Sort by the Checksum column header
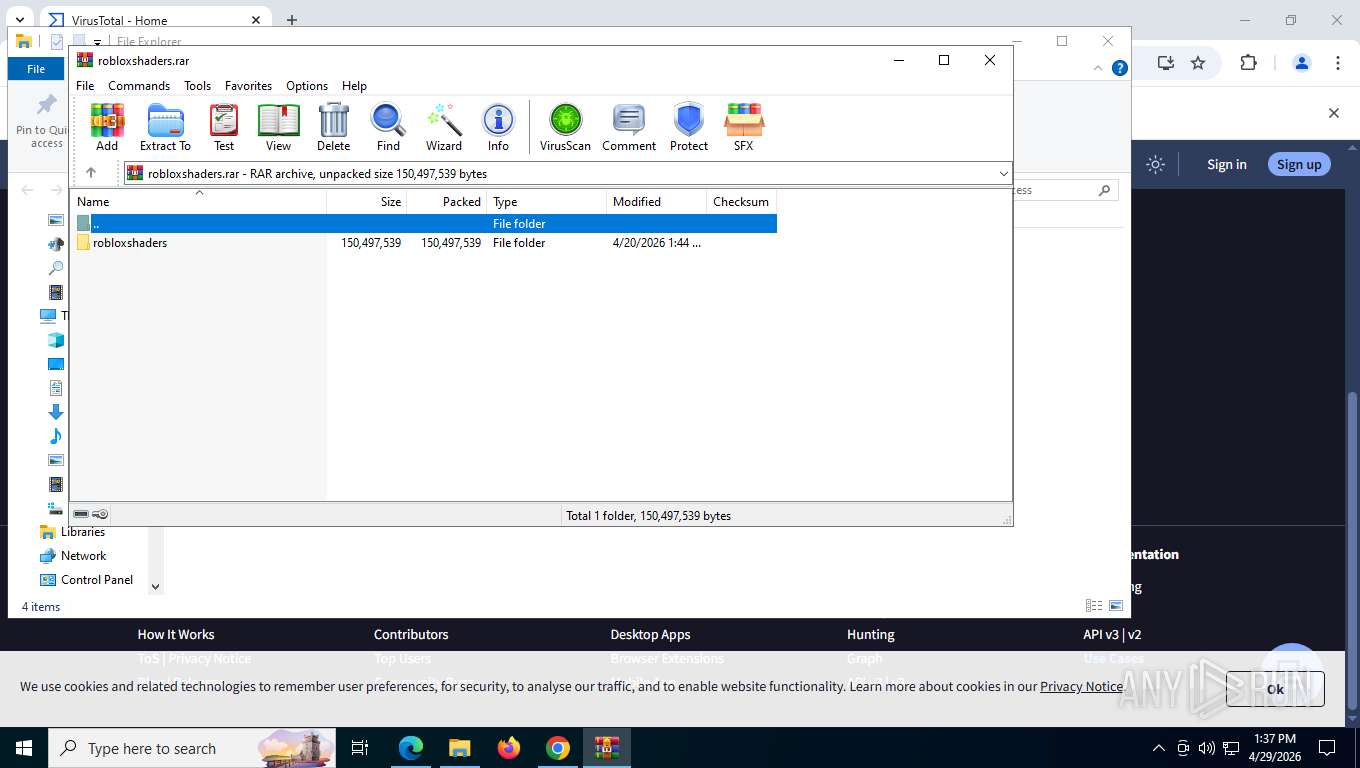Screen dimensions: 1360x768 (x=742, y=202)
